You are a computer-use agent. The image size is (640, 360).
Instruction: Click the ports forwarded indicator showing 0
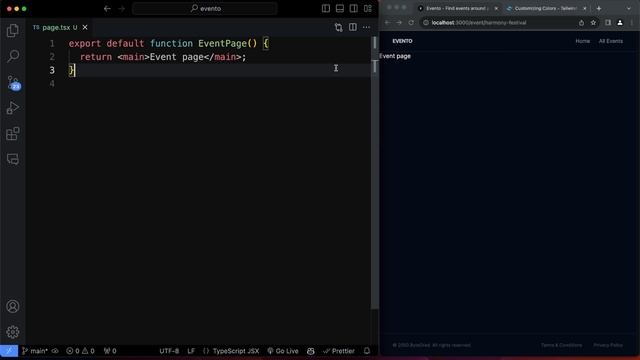pyautogui.click(x=110, y=351)
